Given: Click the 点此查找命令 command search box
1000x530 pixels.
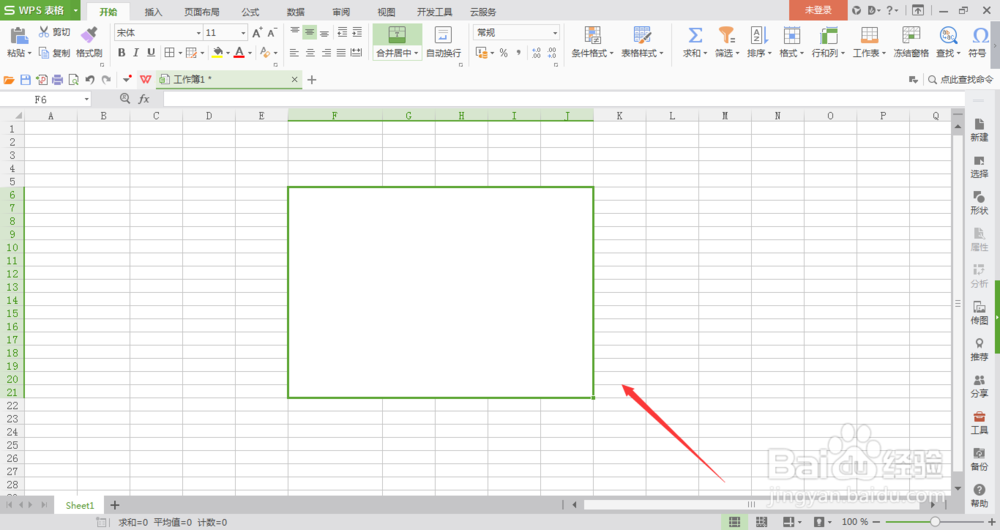Looking at the screenshot, I should 960,80.
